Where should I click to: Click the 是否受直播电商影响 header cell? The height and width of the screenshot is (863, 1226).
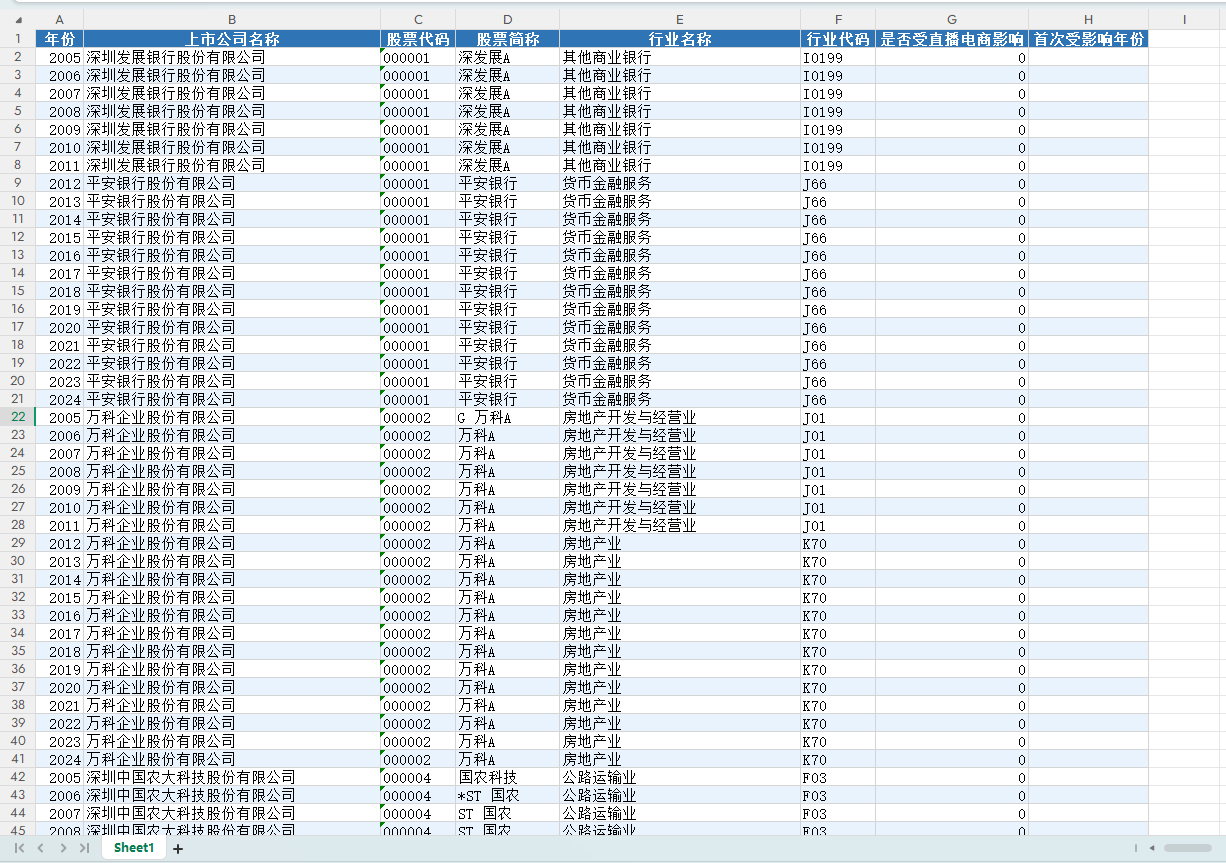[952, 39]
